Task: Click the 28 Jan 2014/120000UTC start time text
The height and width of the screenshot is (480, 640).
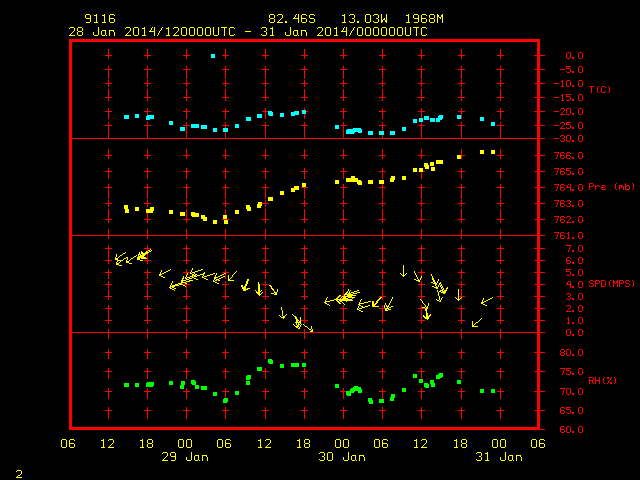Action: pos(152,32)
